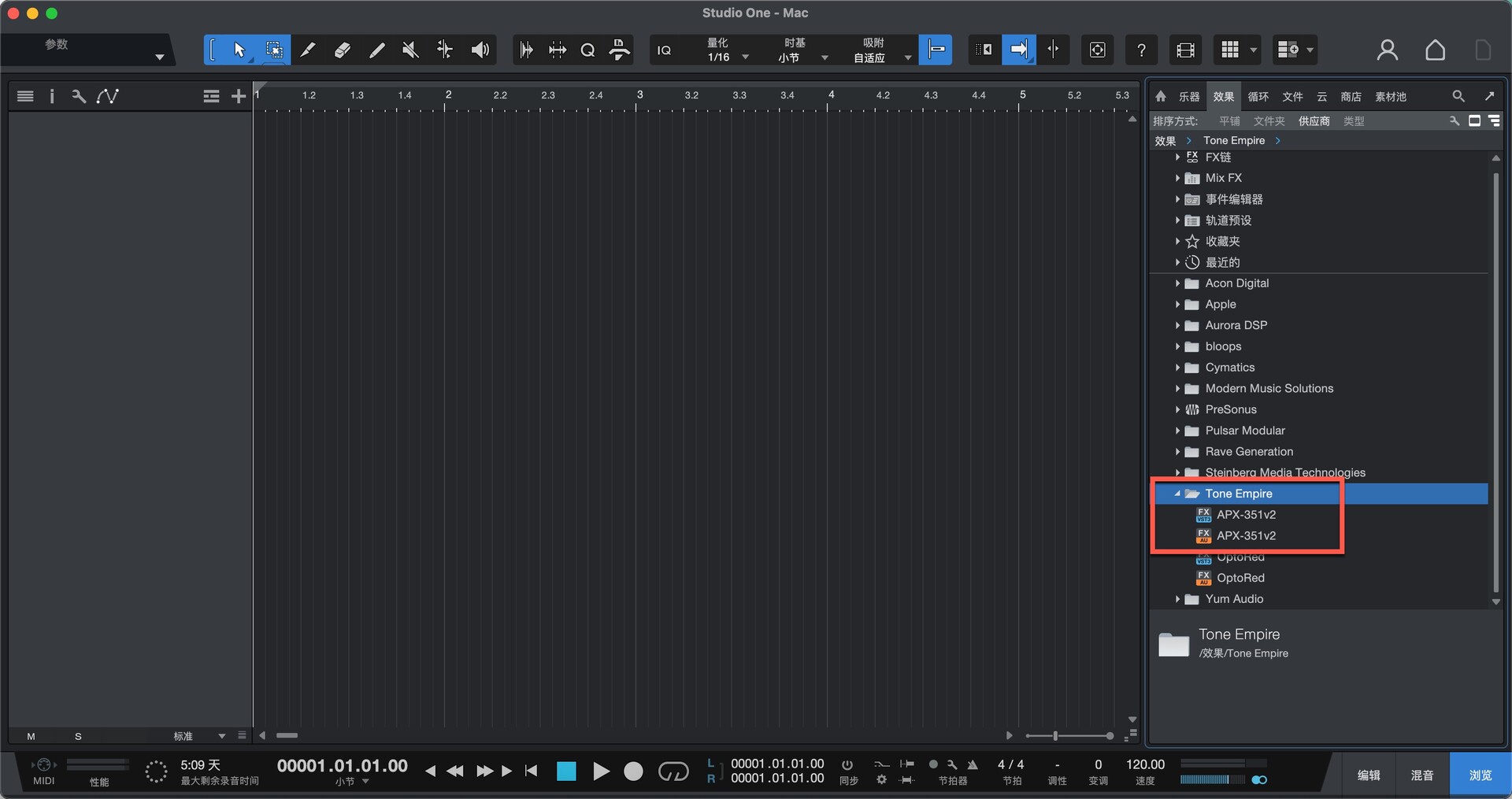Expand the Mix FX folder
1512x799 pixels.
(x=1177, y=178)
